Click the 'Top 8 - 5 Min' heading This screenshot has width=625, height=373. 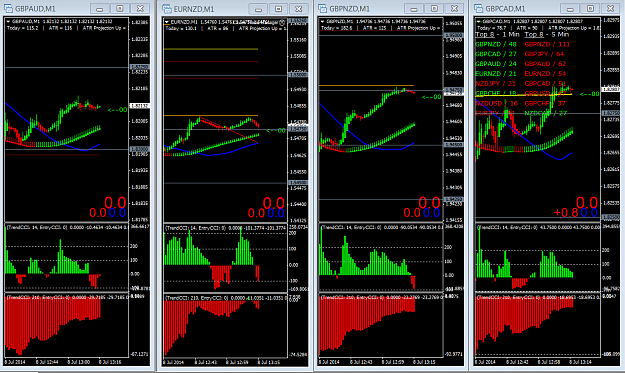coord(546,35)
